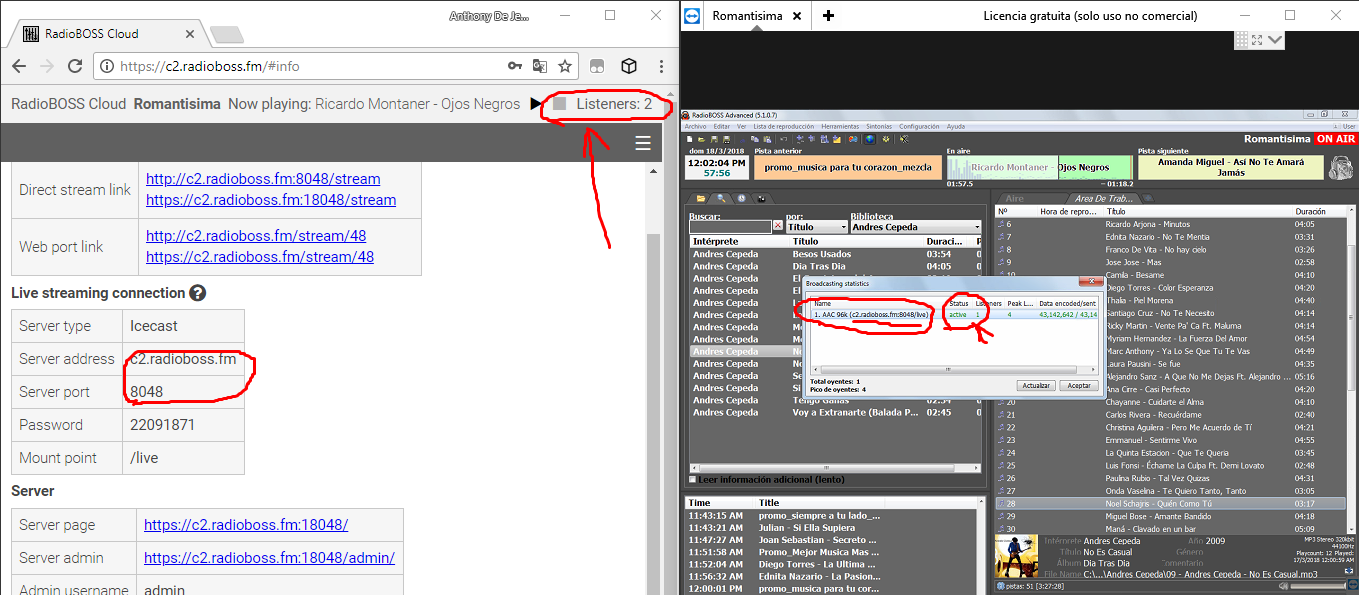Click the Open folder icon in RadioBOSS toolbar

[x=701, y=139]
